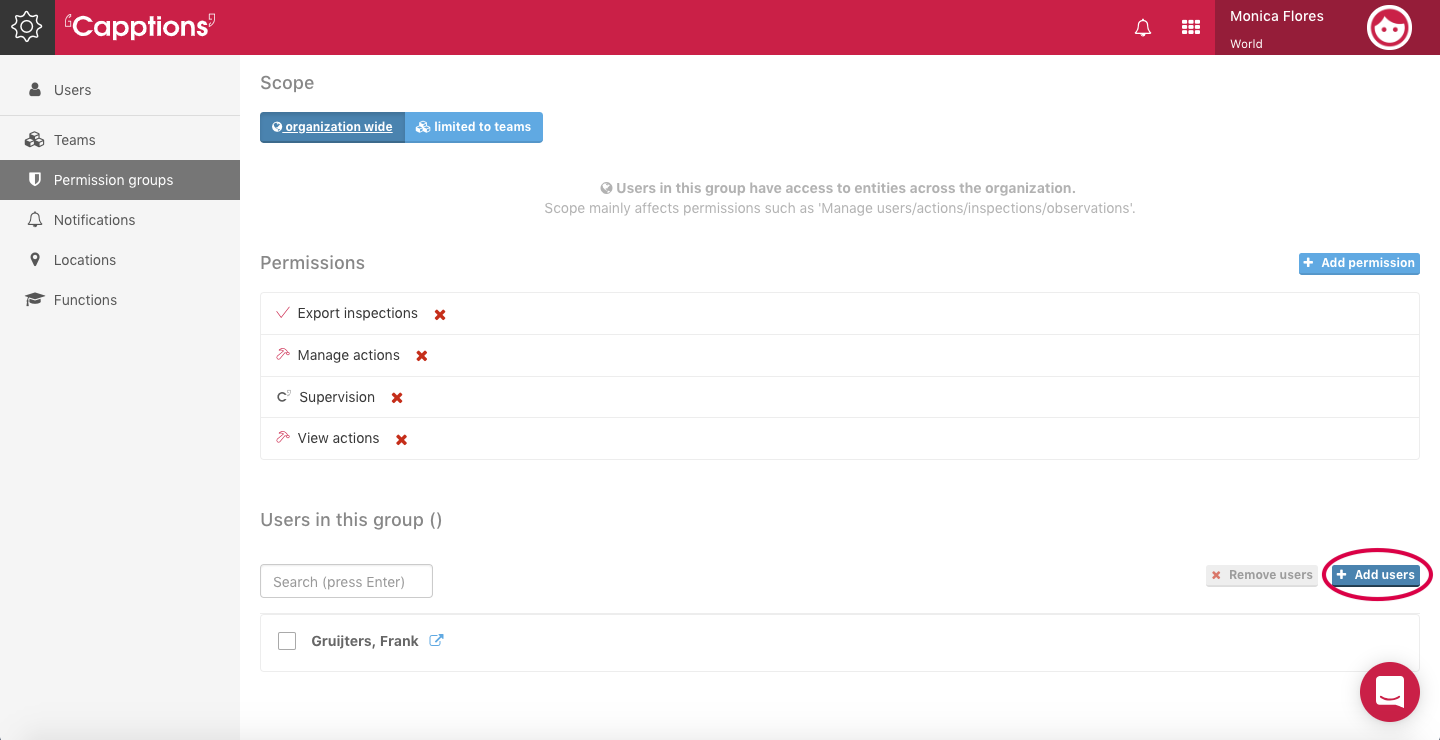Check the Gruijters, Frank checkbox
The width and height of the screenshot is (1440, 740).
(x=287, y=641)
